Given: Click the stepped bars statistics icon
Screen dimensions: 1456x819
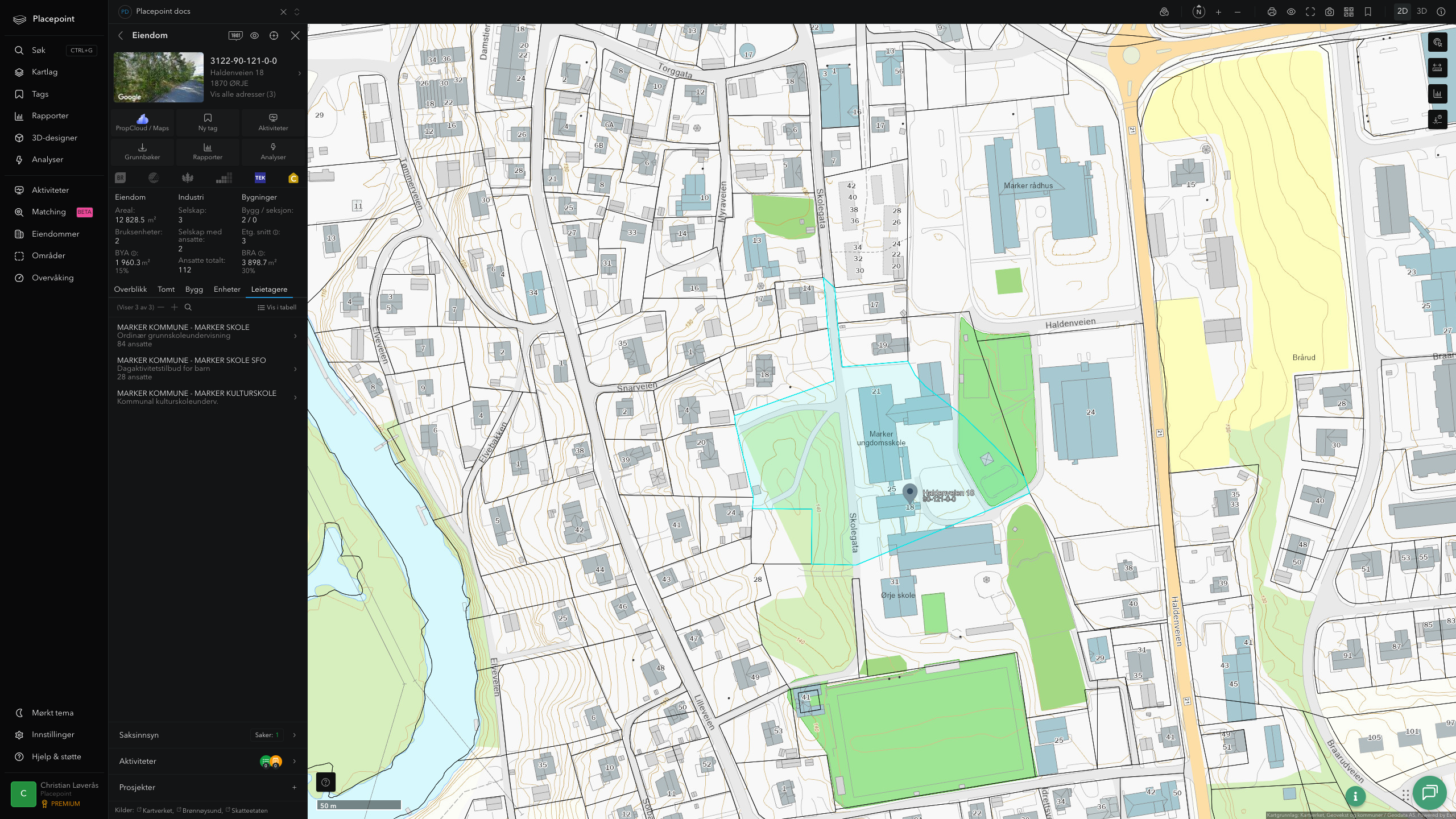Looking at the screenshot, I should (x=224, y=178).
